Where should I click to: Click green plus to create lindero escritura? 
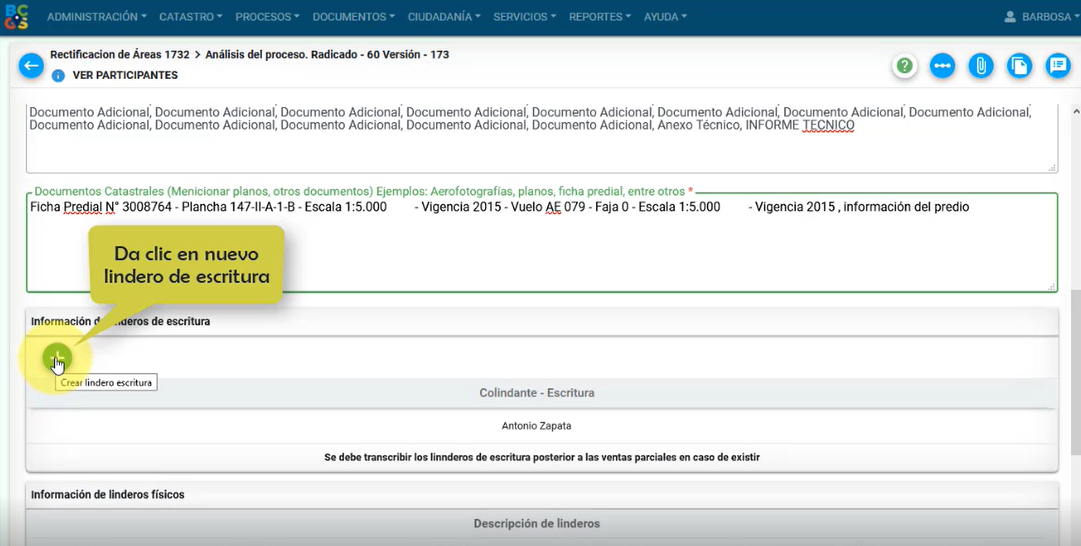pyautogui.click(x=57, y=357)
